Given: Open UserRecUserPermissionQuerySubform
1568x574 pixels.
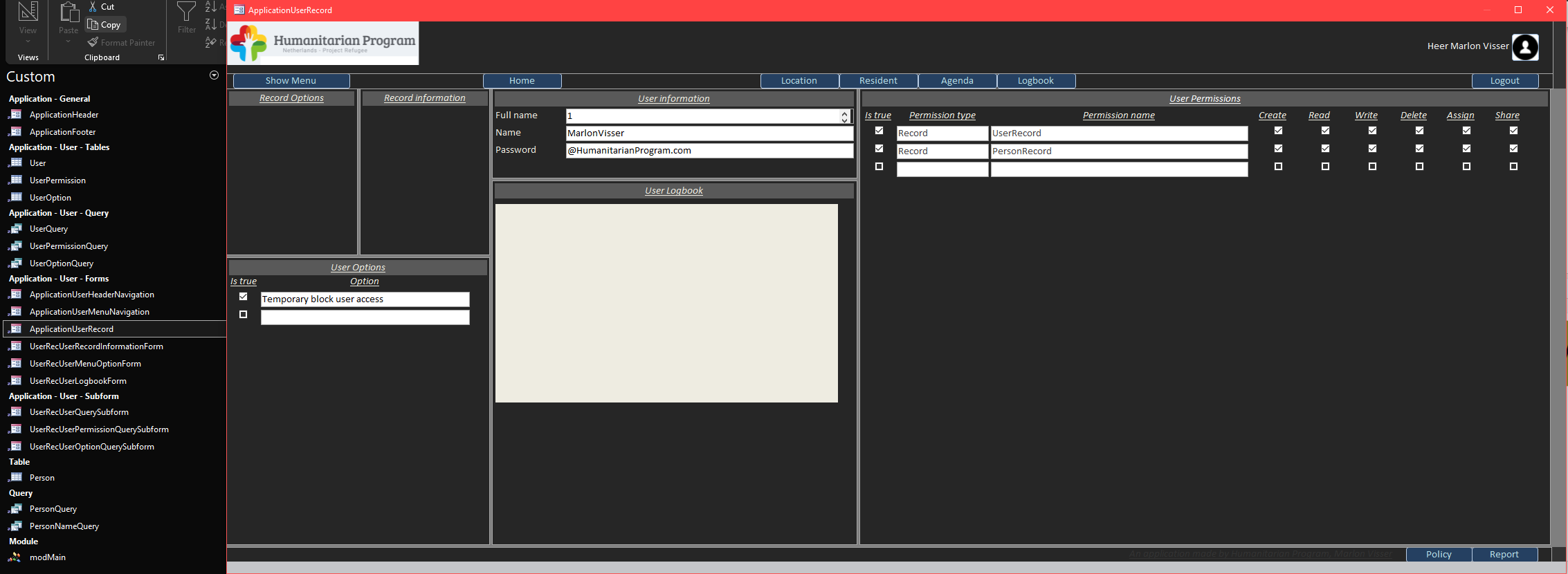Looking at the screenshot, I should coord(99,429).
